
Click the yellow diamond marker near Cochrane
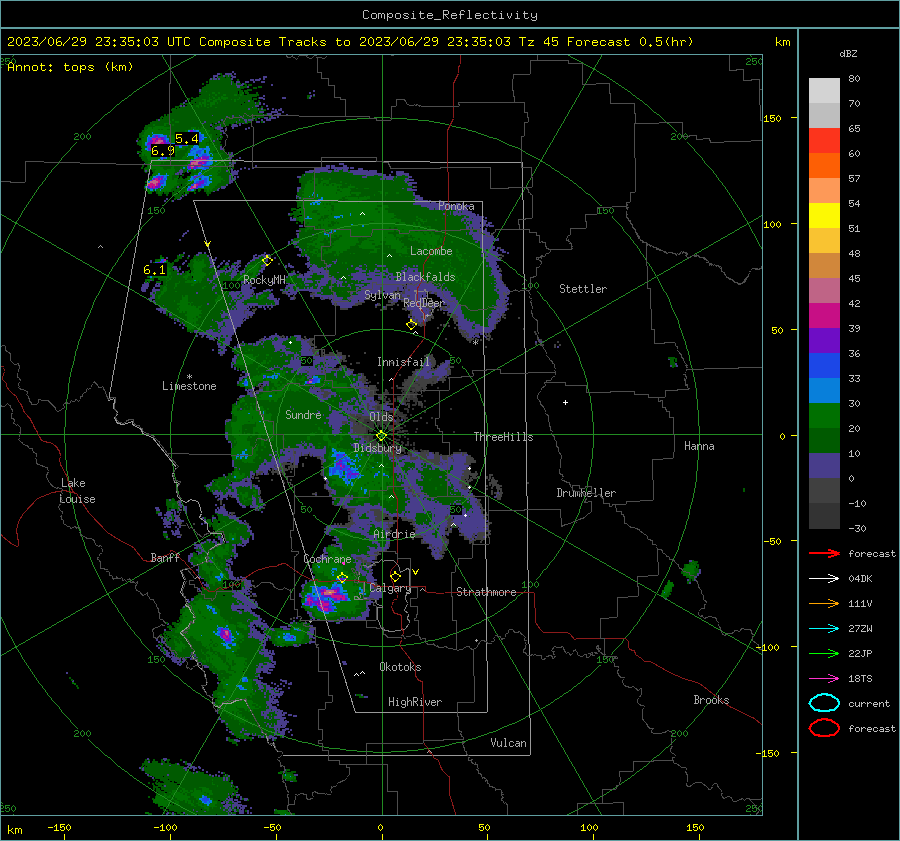pos(342,577)
